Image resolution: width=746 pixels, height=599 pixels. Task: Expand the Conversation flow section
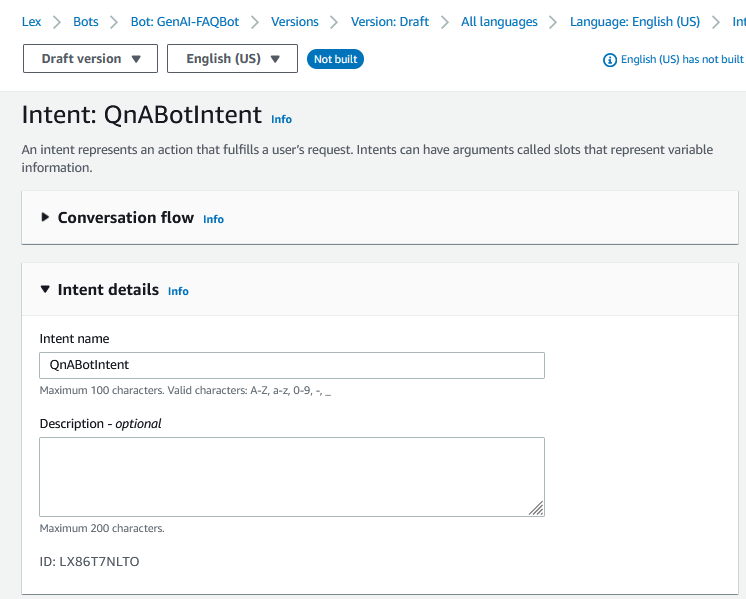tap(45, 218)
